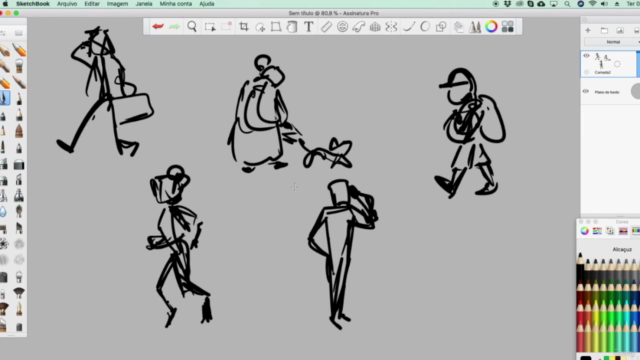
Task: Open the Imagem menu
Action: pos(117,4)
